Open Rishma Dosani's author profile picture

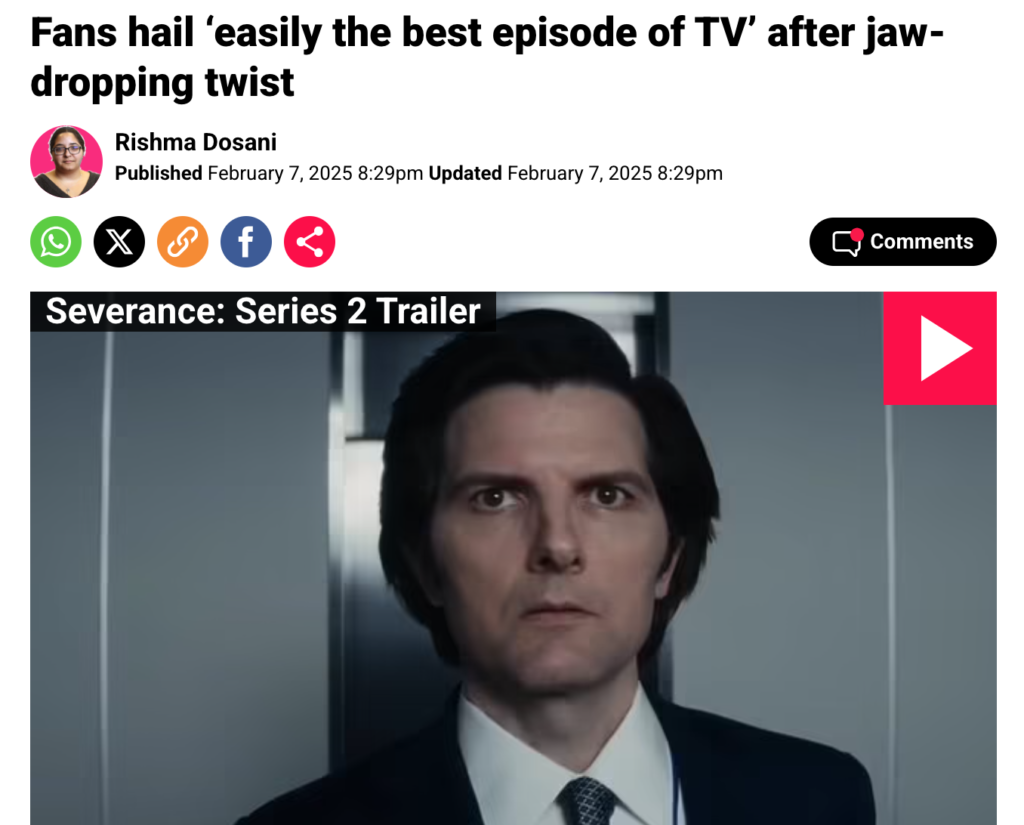[67, 161]
